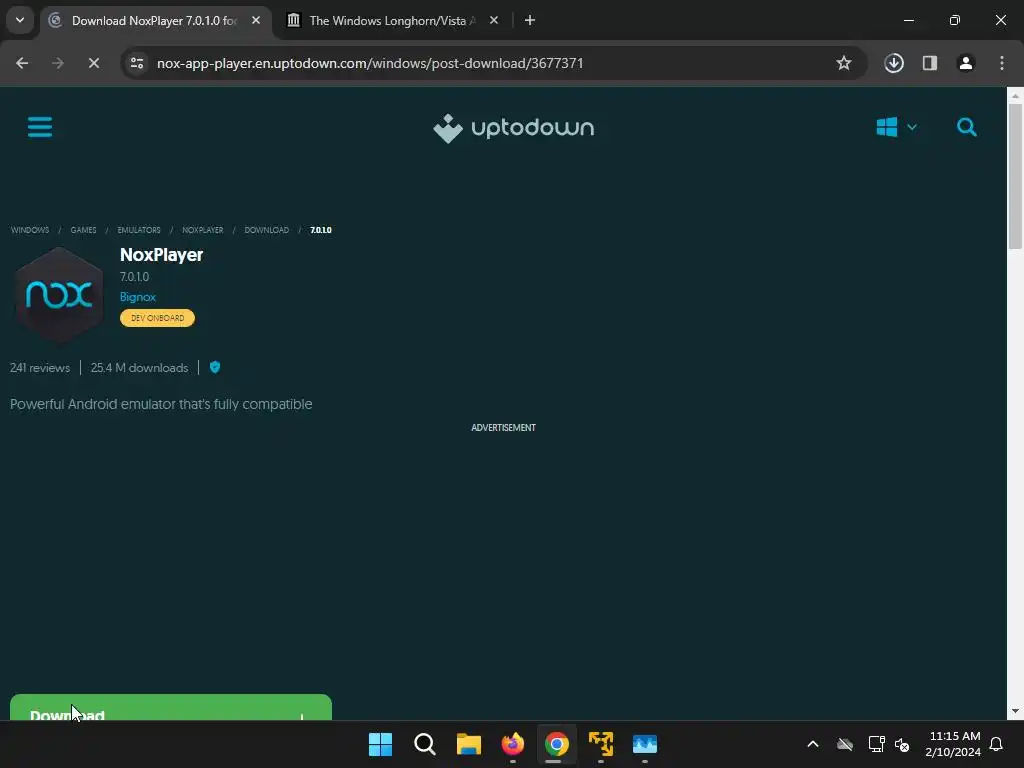Open a new browser tab
This screenshot has width=1024, height=768.
[530, 21]
